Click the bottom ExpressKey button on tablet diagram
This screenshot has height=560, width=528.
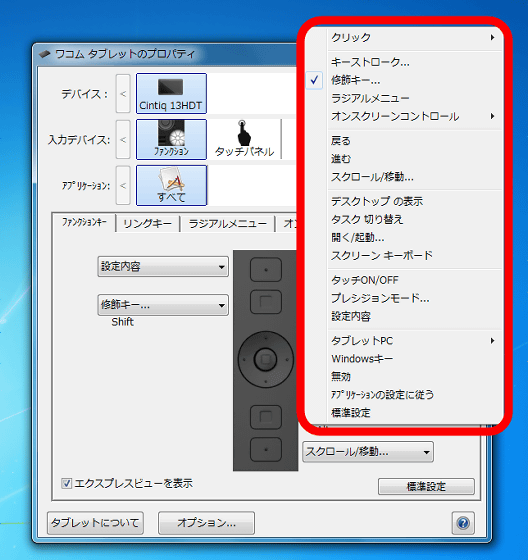[266, 450]
